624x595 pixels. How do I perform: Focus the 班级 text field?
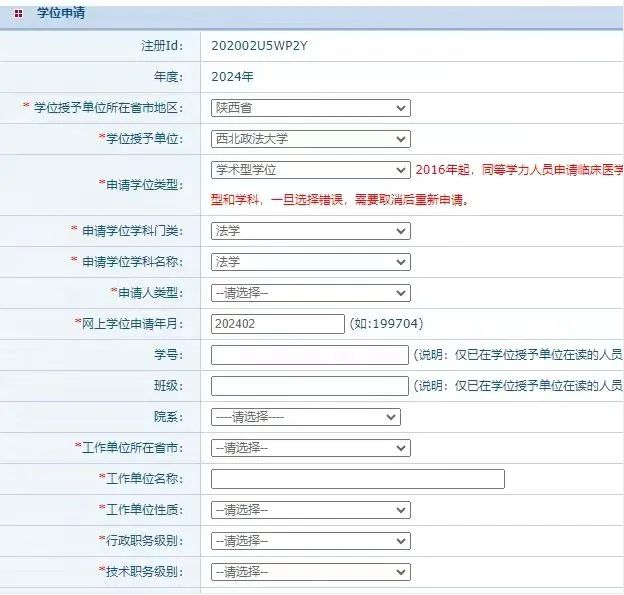tap(309, 386)
